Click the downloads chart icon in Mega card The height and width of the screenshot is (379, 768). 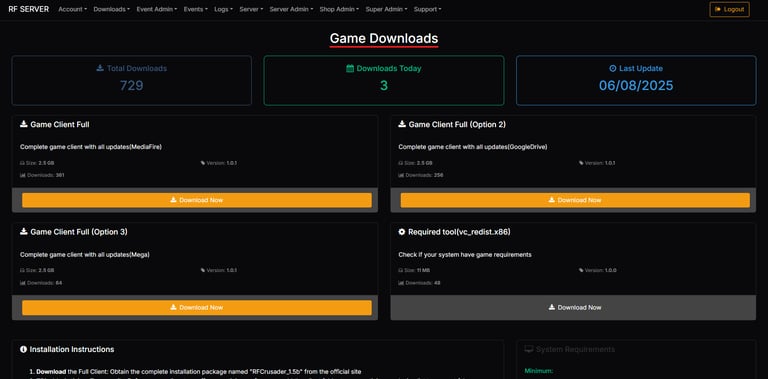tap(22, 283)
